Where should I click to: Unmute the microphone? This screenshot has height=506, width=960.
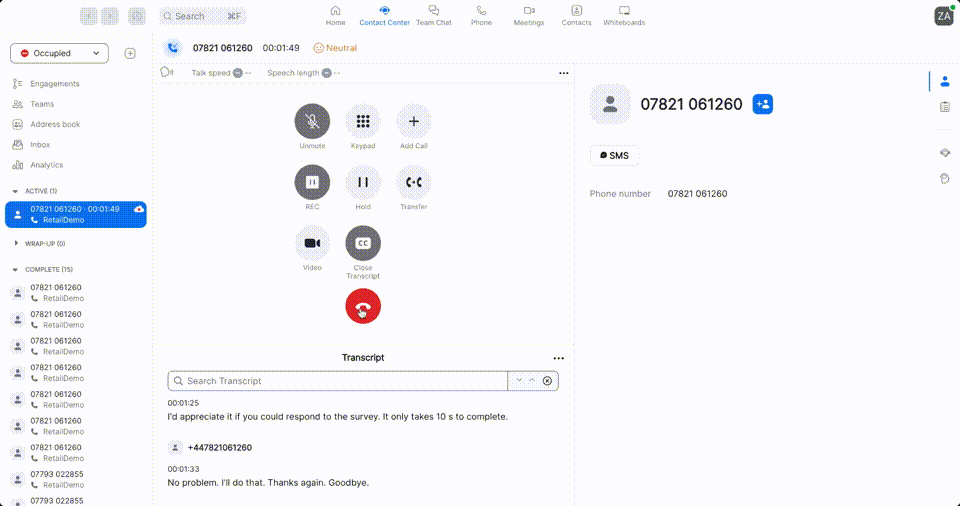[x=312, y=122]
